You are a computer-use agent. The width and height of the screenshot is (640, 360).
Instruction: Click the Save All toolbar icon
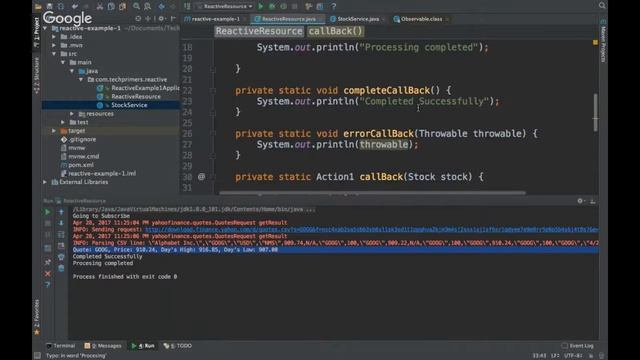tap(49, 6)
